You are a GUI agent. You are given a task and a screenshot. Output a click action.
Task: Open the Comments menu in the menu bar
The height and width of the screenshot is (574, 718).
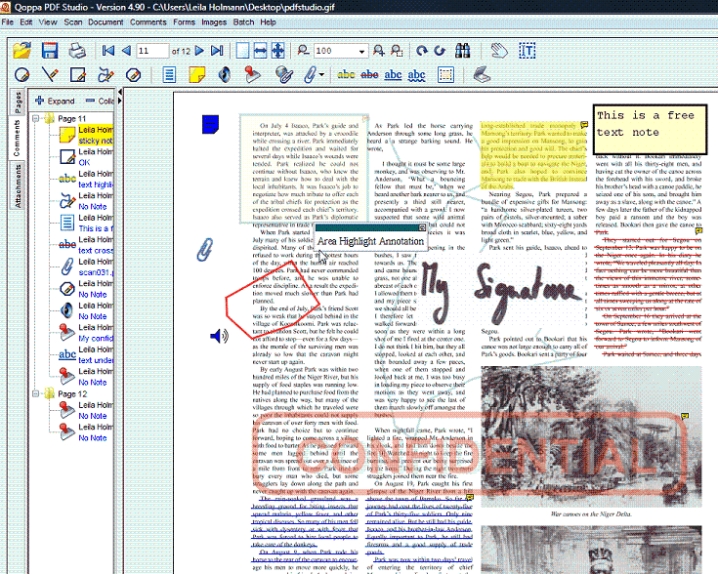[x=148, y=21]
